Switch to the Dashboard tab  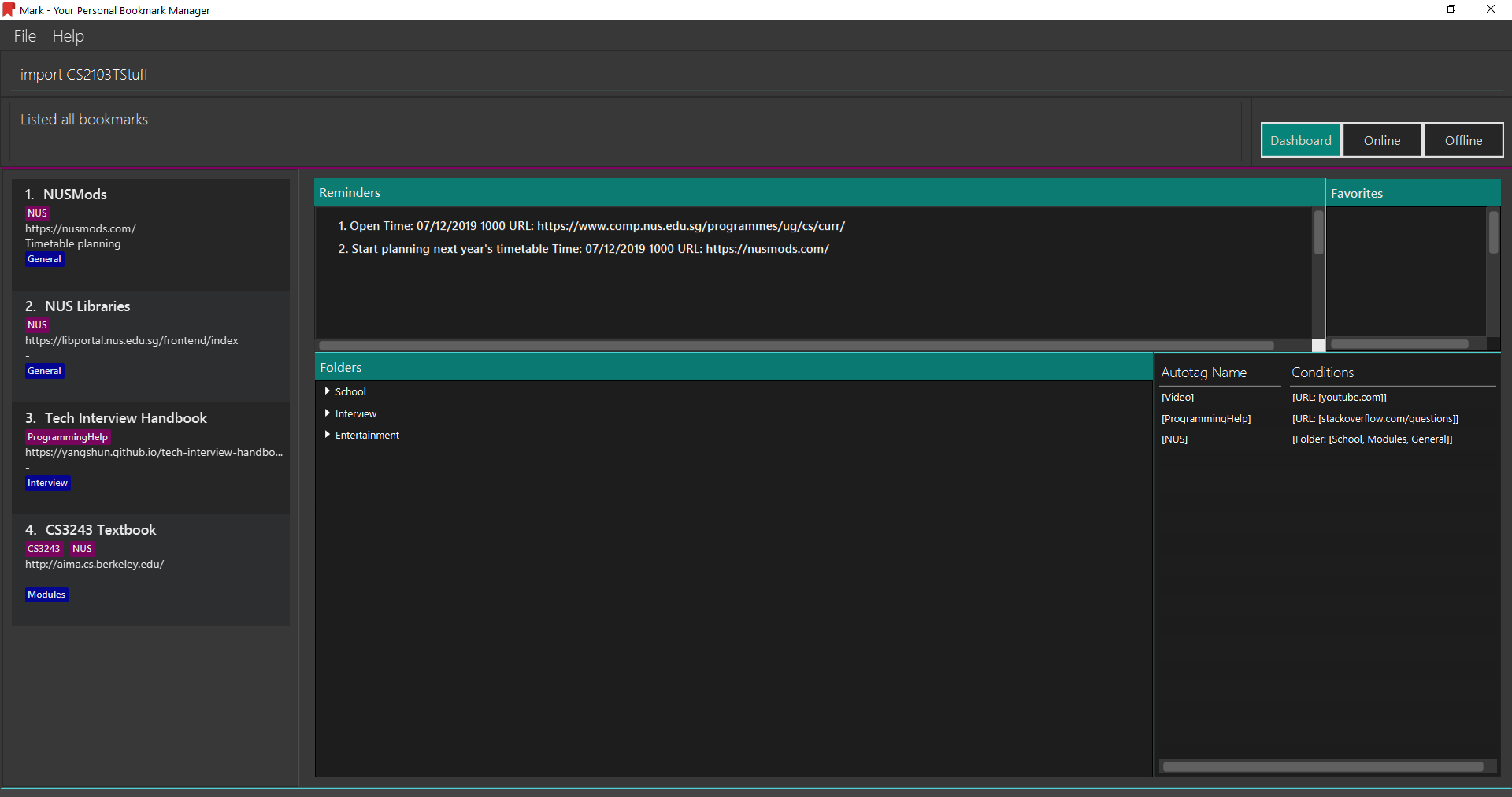tap(1301, 140)
